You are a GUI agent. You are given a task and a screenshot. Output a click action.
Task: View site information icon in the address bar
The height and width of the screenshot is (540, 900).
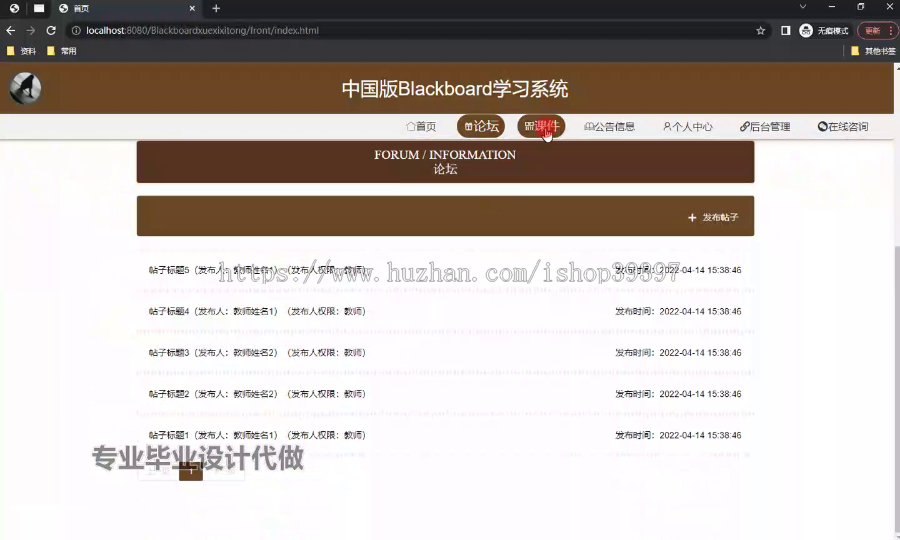(76, 30)
